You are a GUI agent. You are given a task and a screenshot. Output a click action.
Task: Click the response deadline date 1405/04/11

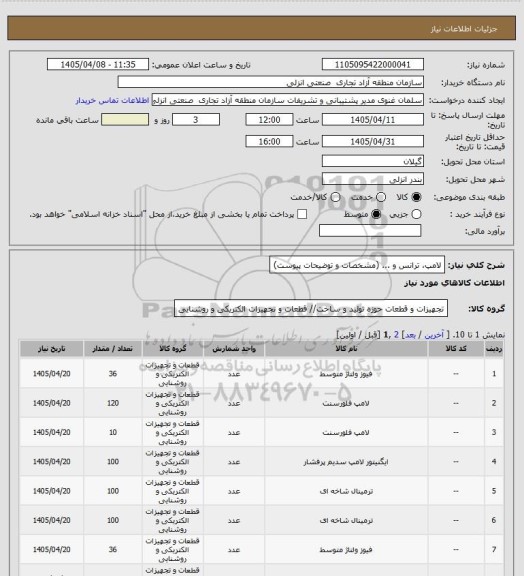tap(373, 120)
